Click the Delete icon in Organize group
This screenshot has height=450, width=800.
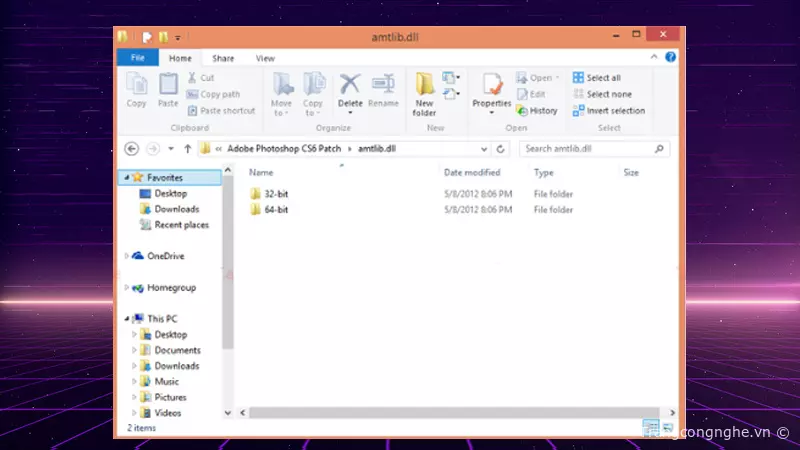point(350,89)
